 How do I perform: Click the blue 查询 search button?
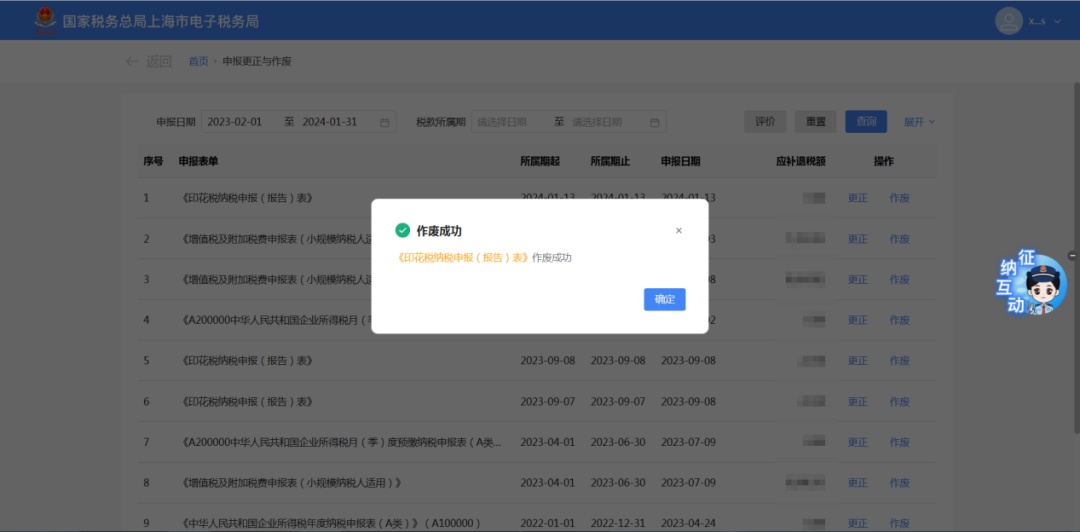[866, 122]
